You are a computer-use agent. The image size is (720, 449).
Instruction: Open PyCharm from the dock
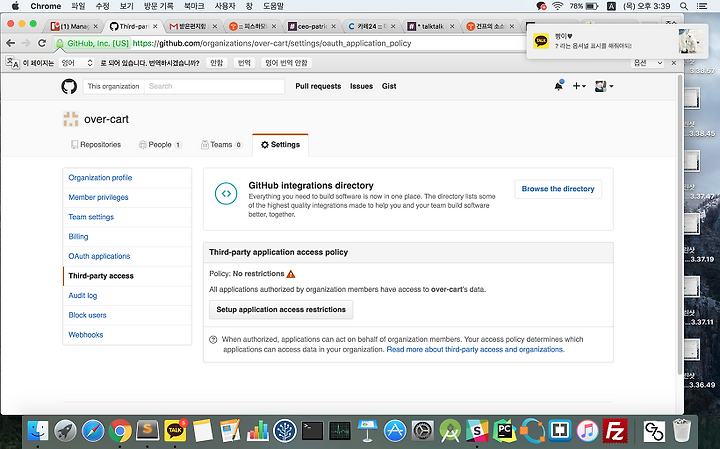(505, 431)
